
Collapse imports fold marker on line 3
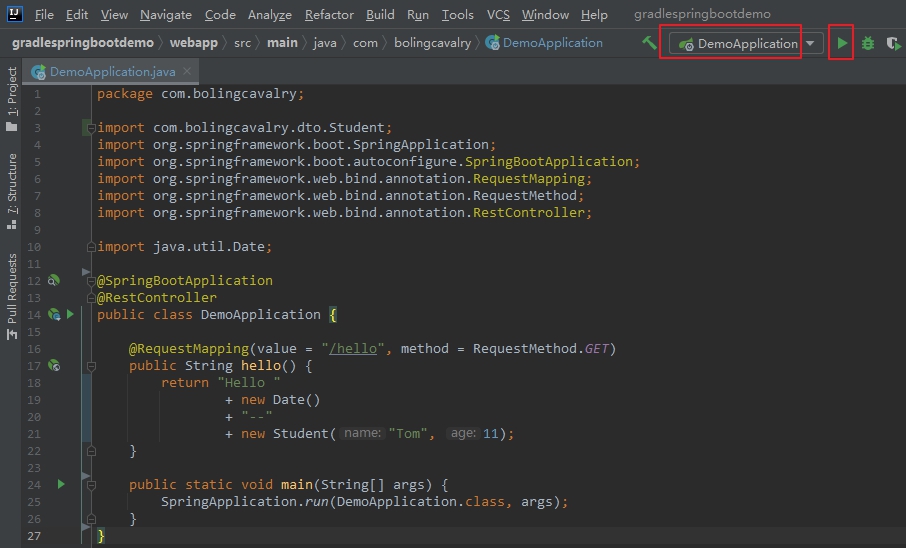click(x=91, y=127)
